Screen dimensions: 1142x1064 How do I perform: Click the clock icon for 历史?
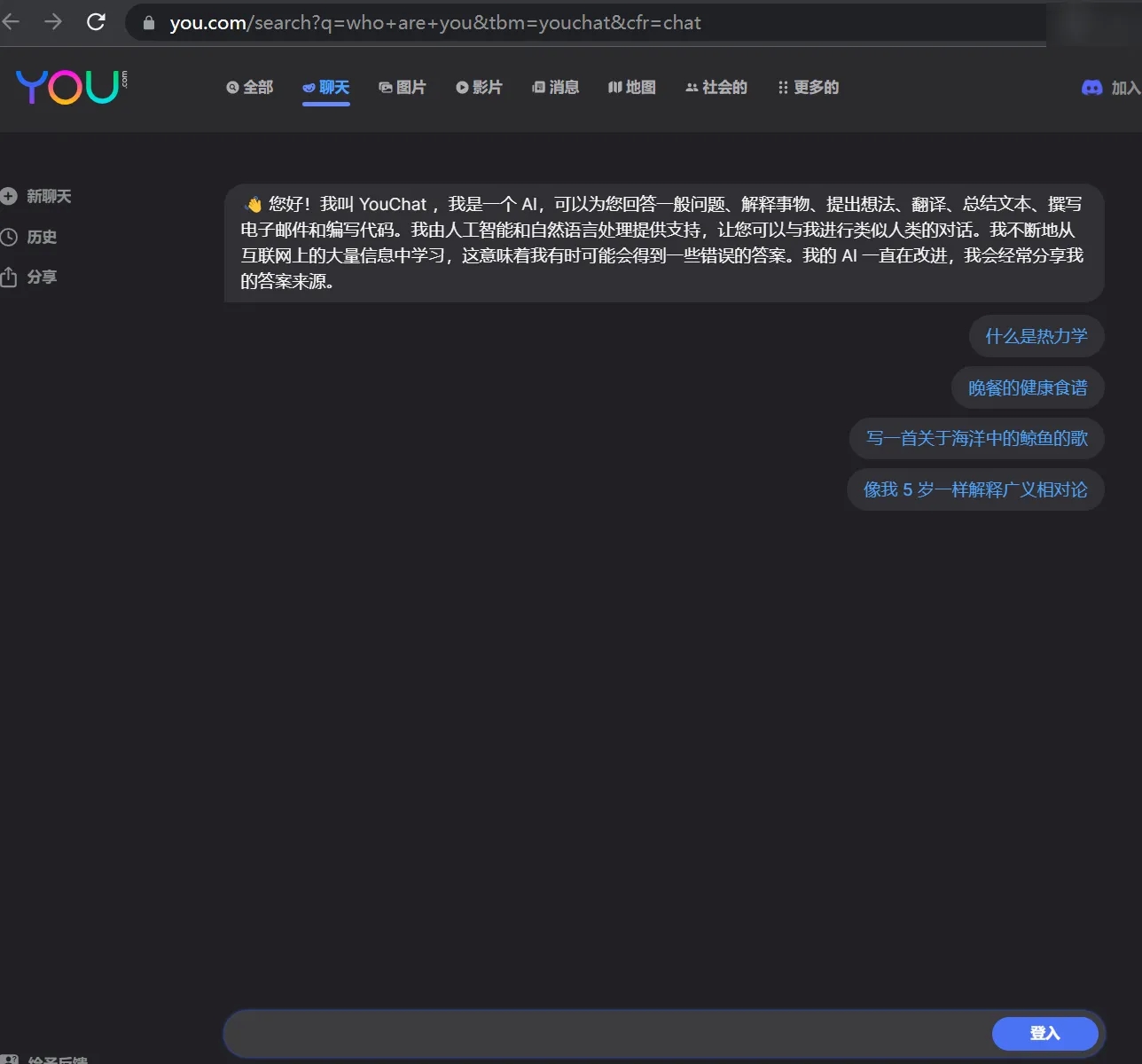click(x=9, y=237)
